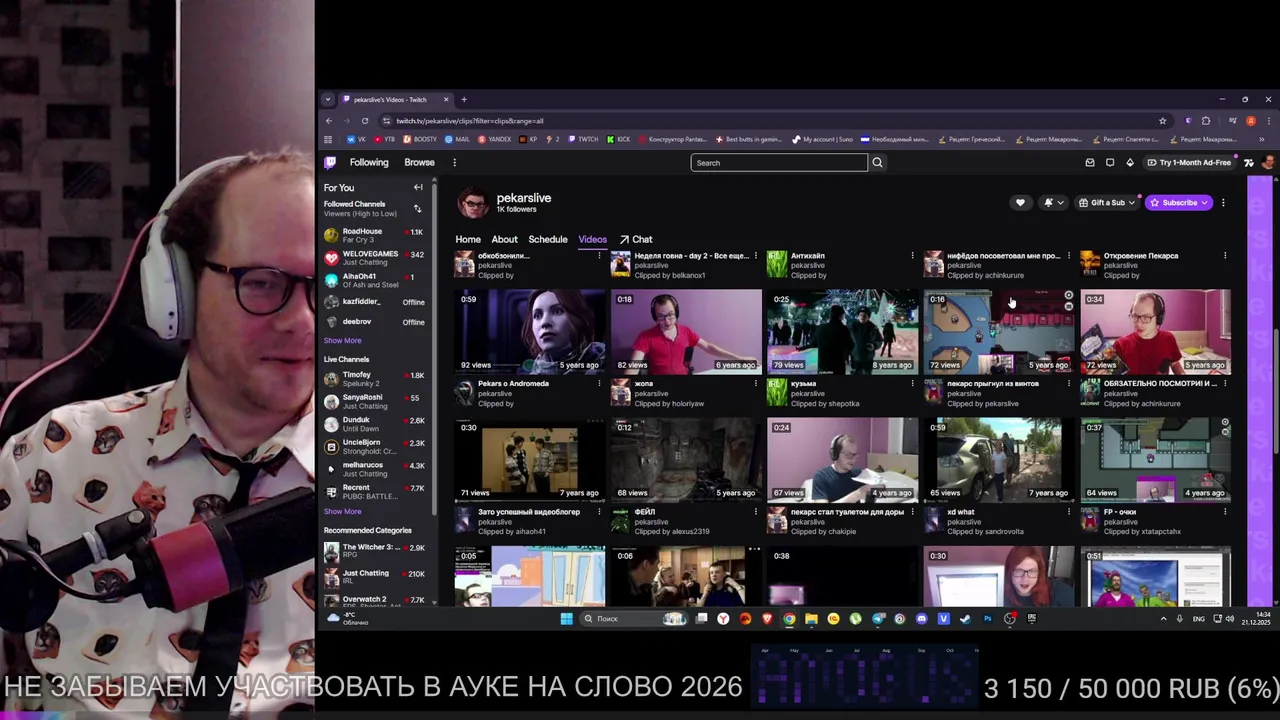
Task: Open options menu for Pekars o Andromeda clip
Action: click(x=599, y=384)
